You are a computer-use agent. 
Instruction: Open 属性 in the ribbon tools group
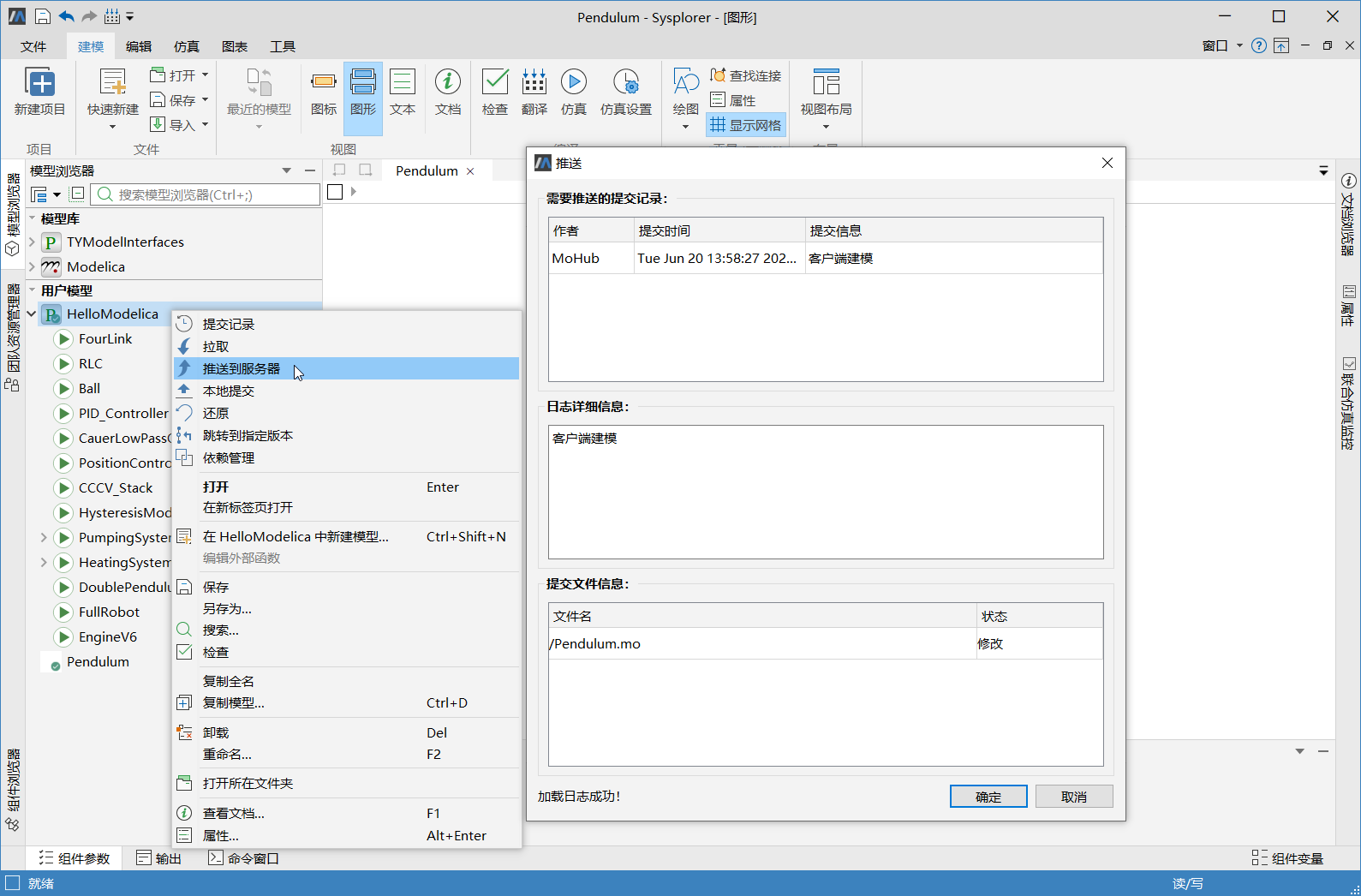(x=733, y=100)
